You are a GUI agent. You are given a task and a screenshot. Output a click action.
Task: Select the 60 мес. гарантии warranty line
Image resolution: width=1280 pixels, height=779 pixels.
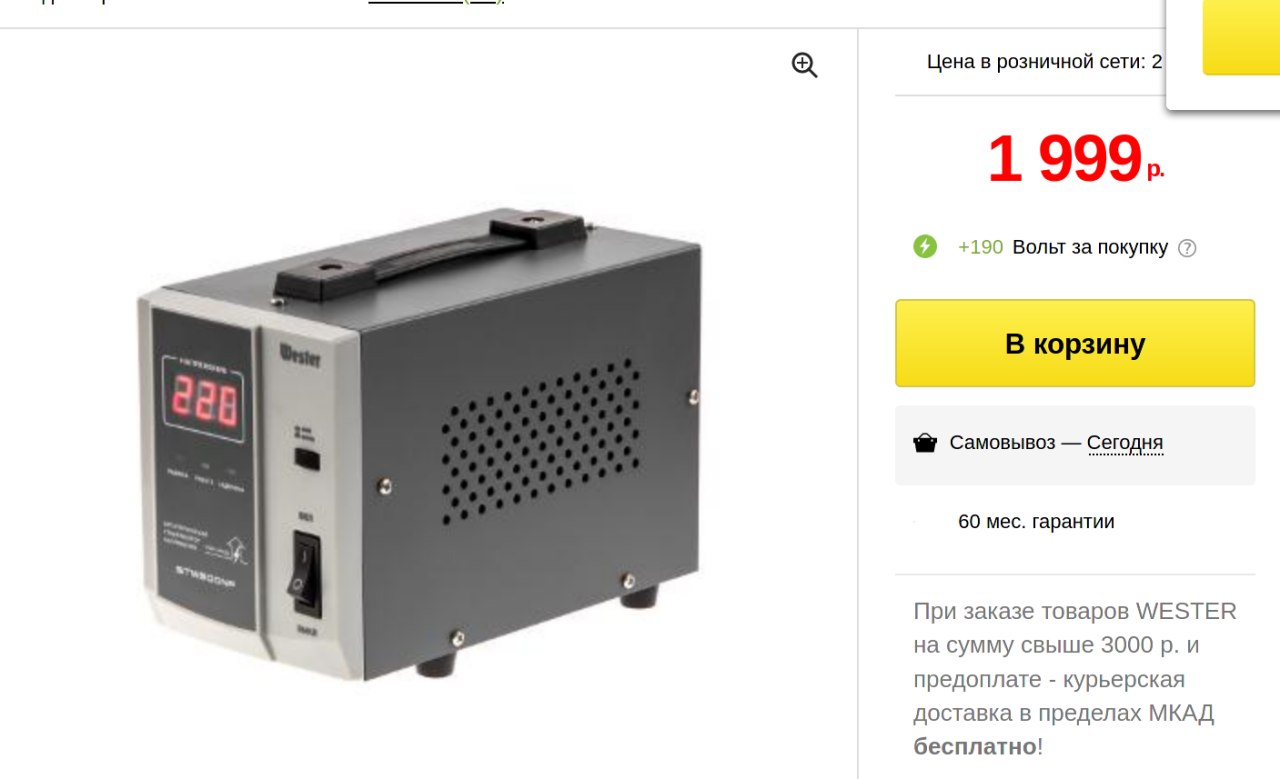tap(1036, 522)
